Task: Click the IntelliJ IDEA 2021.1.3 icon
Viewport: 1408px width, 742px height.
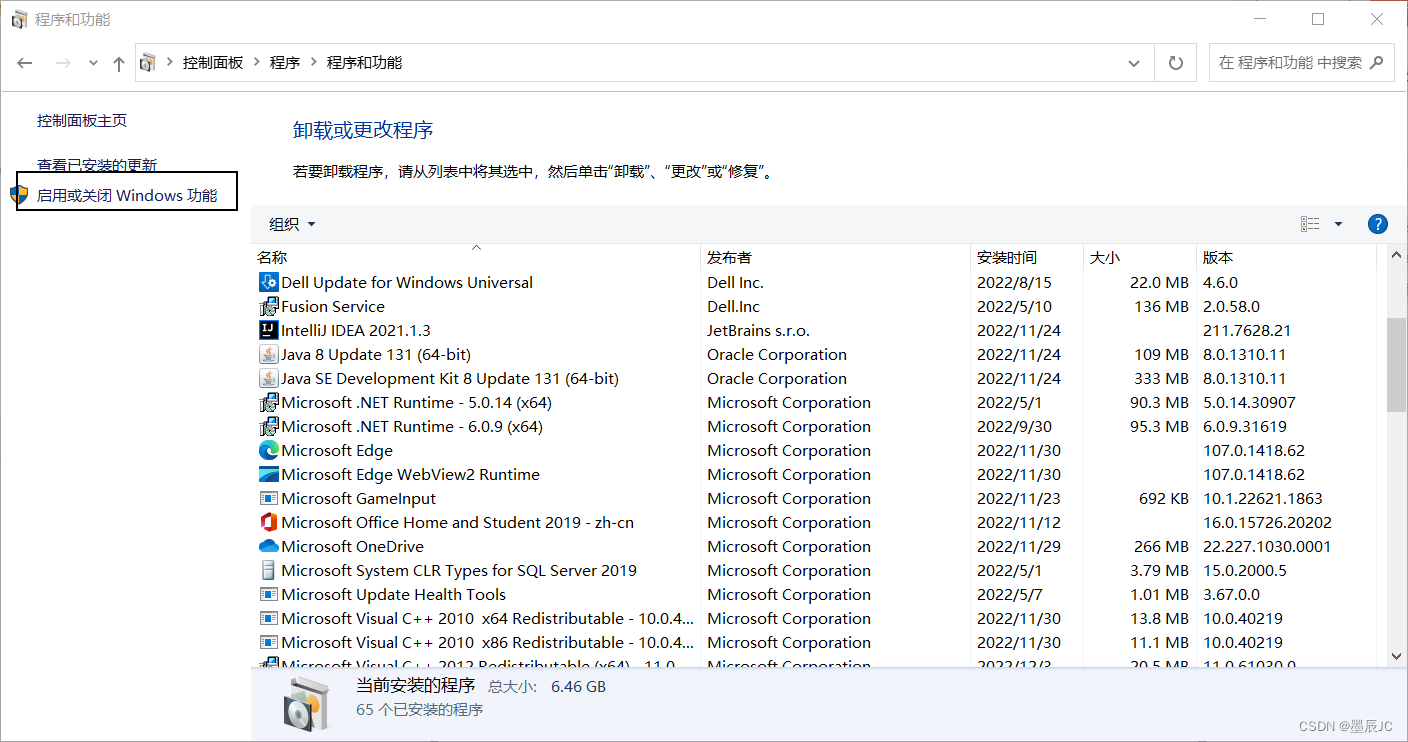Action: click(x=268, y=330)
